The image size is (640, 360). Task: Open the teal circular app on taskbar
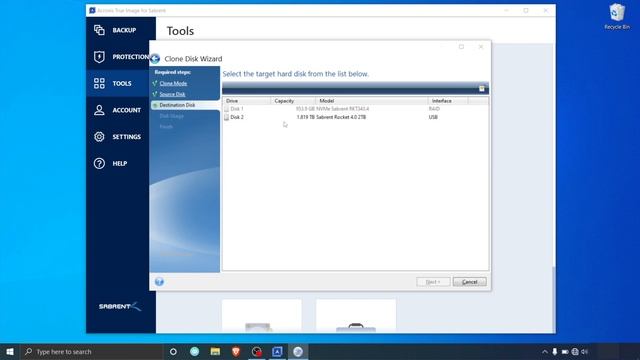(x=195, y=351)
